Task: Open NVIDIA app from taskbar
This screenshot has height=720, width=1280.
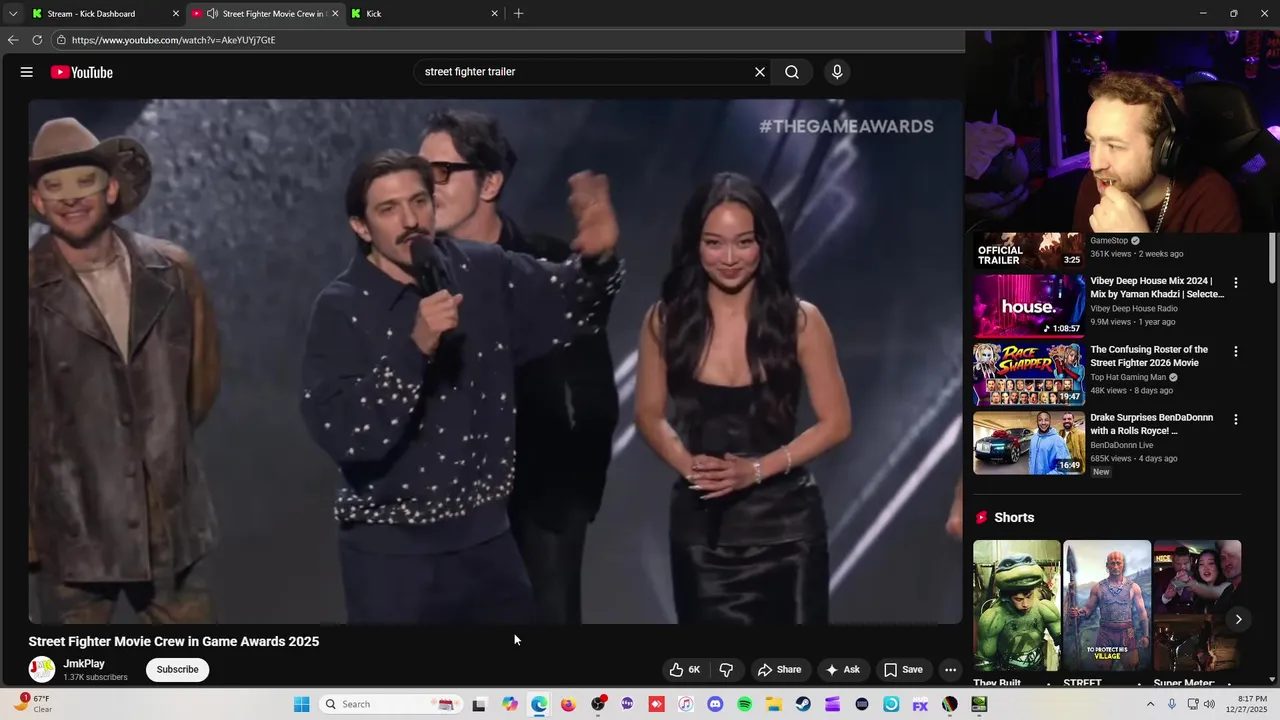Action: (979, 704)
